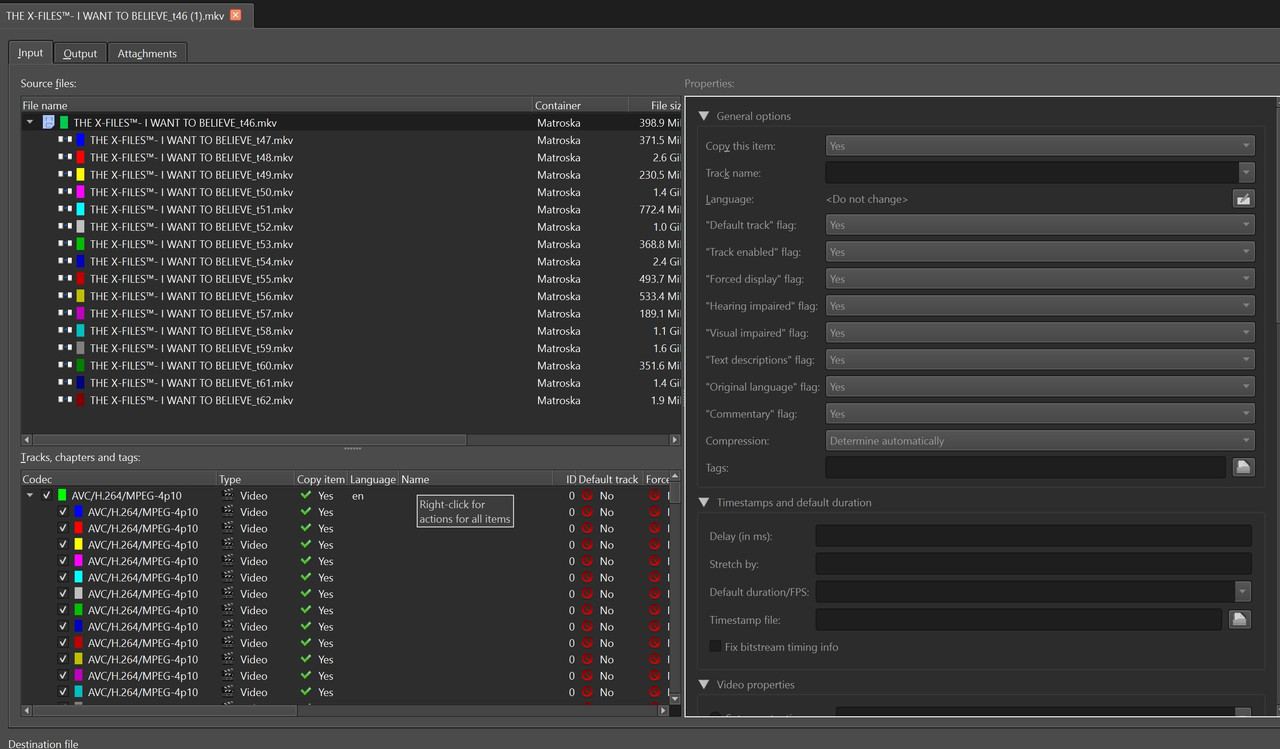Open the "Commentary" flag dropdown

coord(1040,413)
